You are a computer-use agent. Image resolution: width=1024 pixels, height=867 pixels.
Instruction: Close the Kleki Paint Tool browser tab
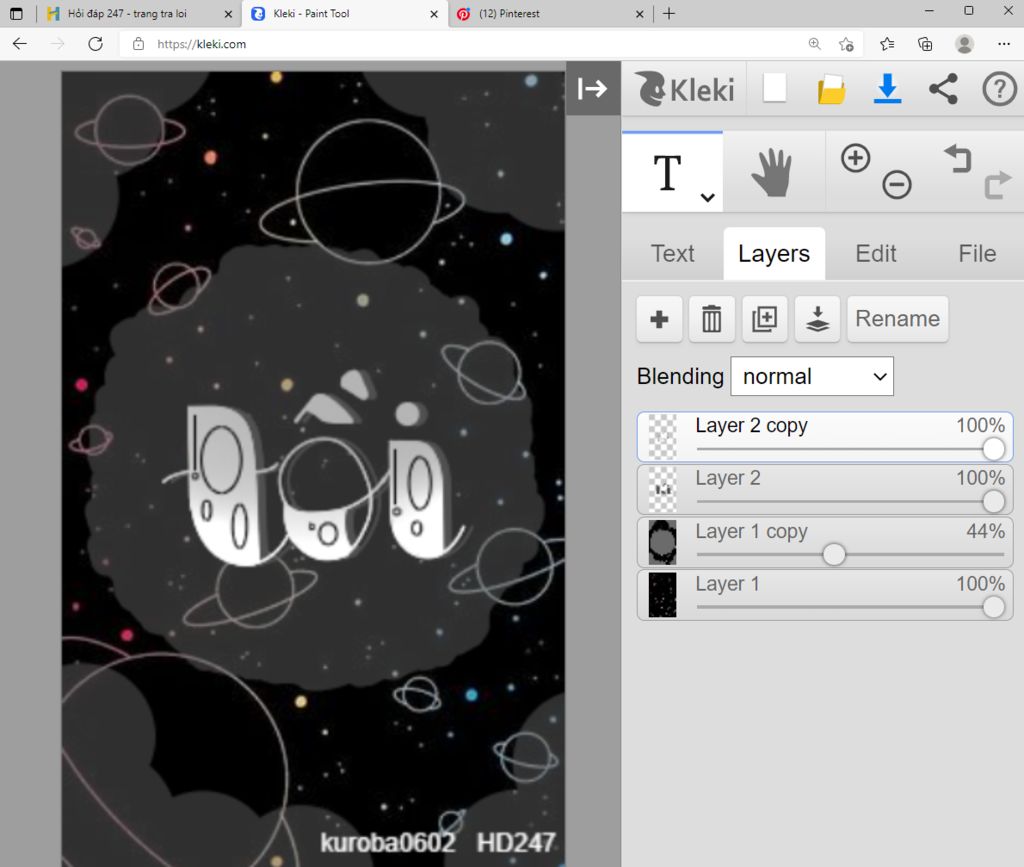pyautogui.click(x=434, y=14)
